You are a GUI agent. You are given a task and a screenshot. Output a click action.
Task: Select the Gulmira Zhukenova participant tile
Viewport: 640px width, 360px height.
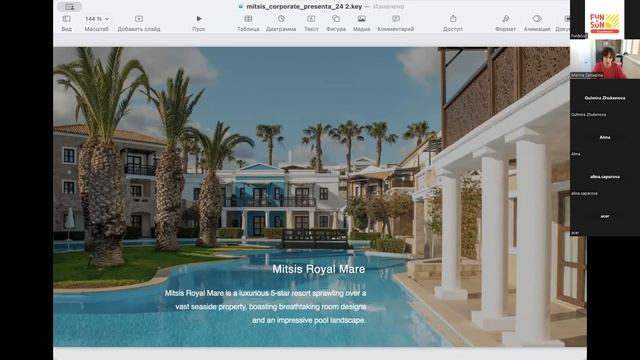[x=605, y=98]
